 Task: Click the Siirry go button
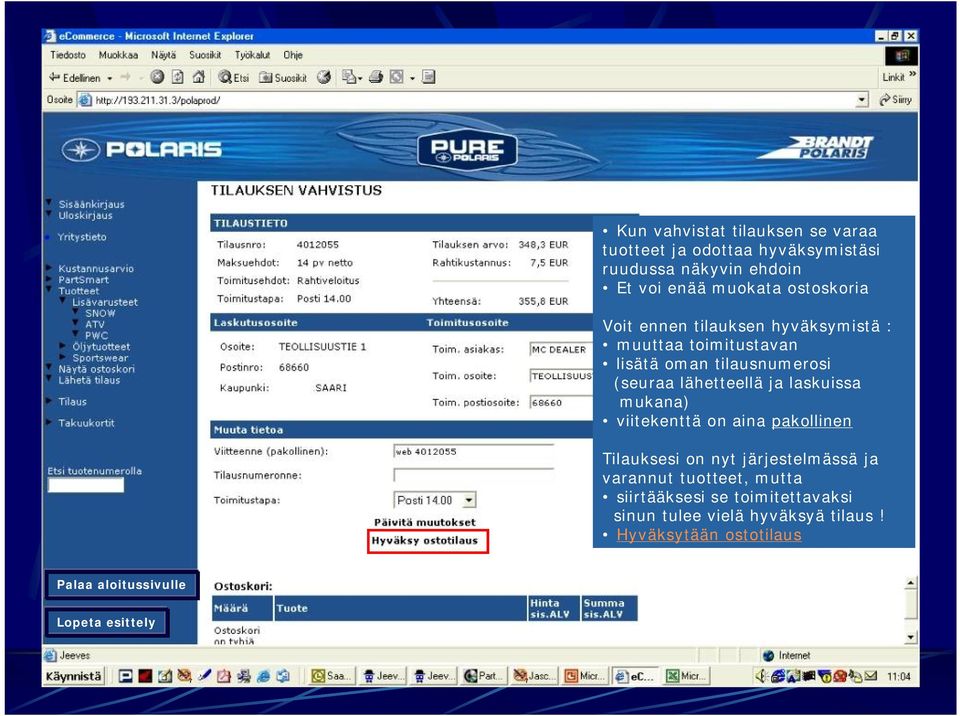tap(895, 99)
